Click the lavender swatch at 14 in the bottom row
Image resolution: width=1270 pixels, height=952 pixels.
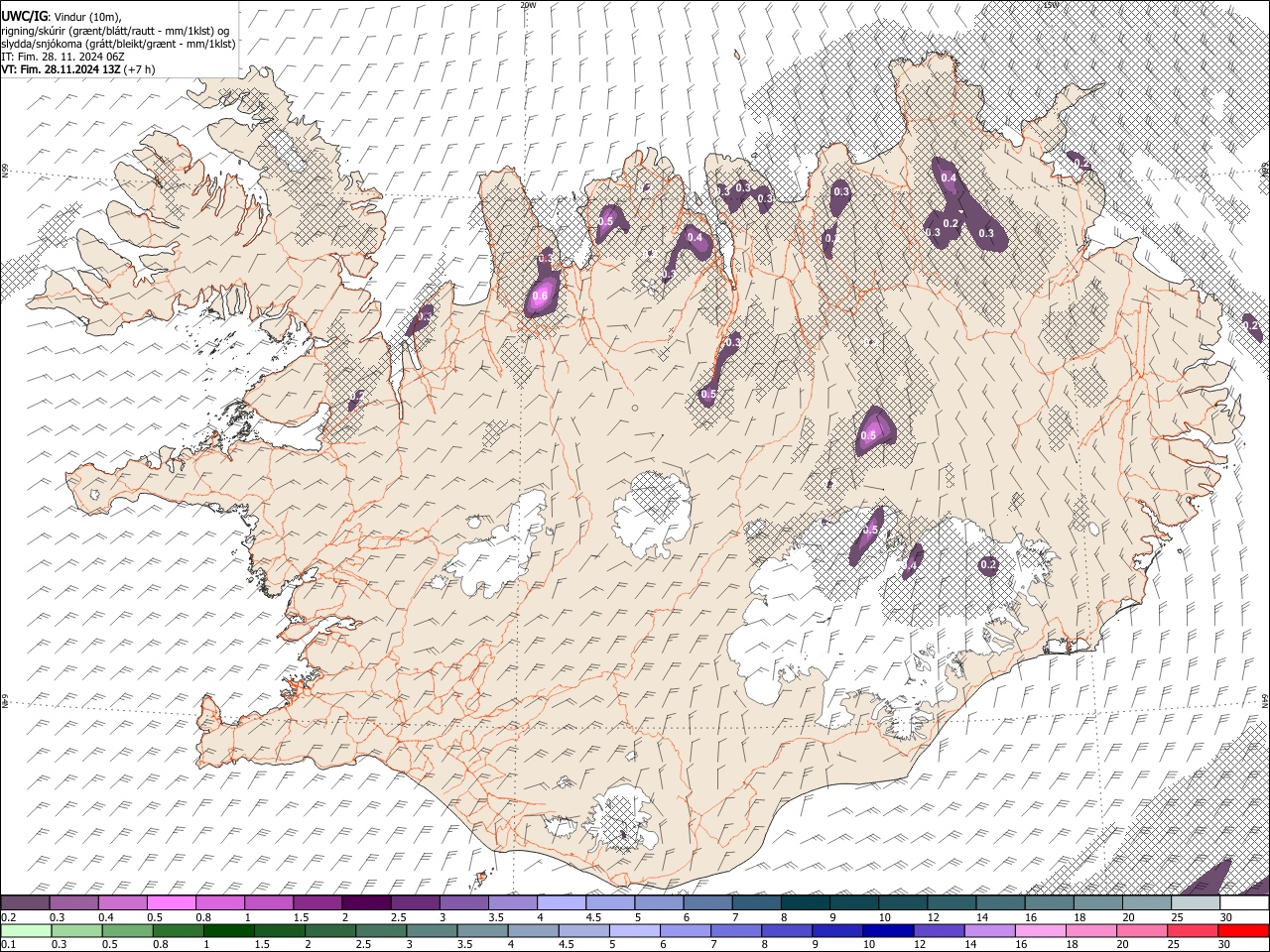pos(989,930)
